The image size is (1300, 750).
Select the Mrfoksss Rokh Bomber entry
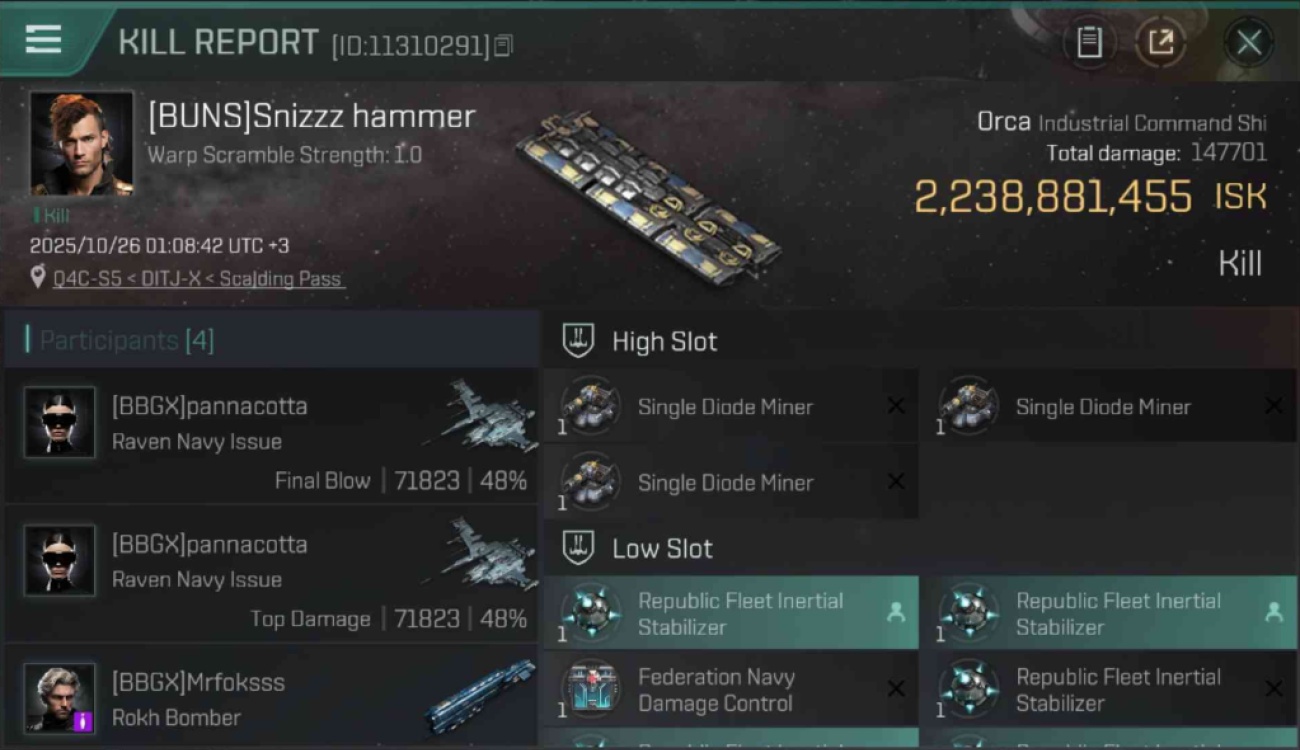270,699
